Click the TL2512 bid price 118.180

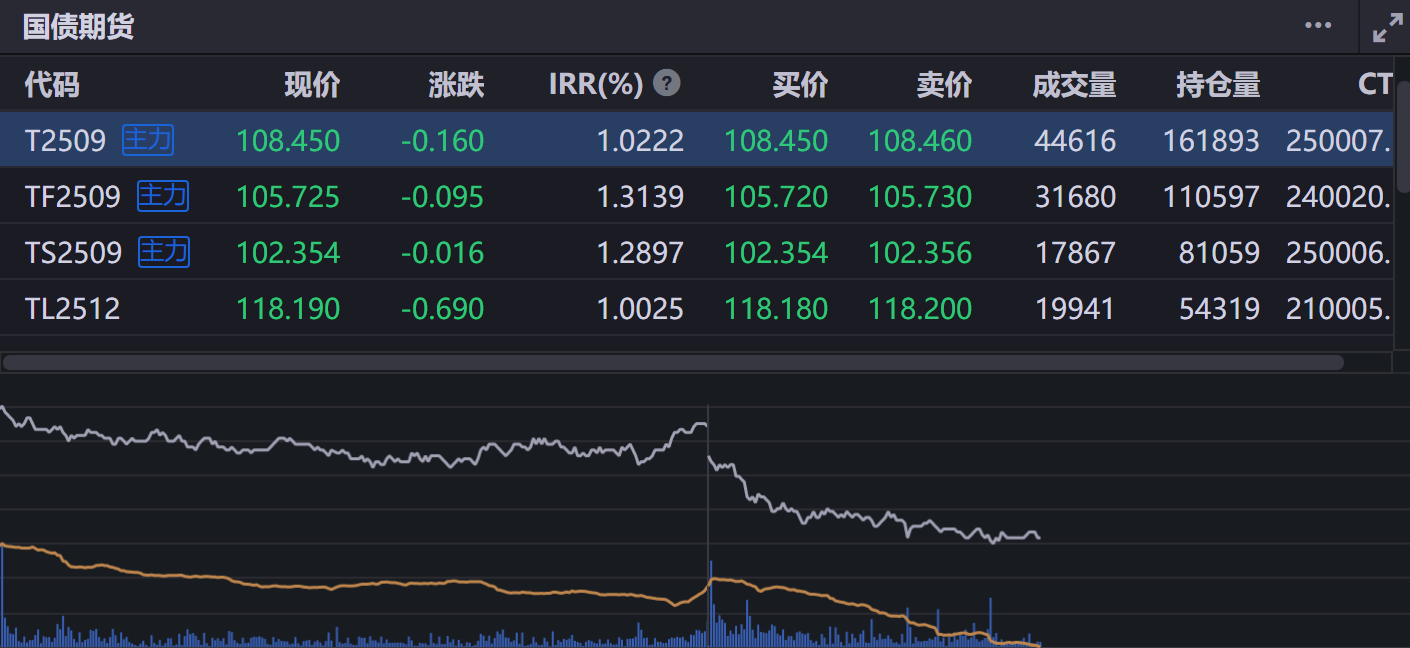pos(776,309)
